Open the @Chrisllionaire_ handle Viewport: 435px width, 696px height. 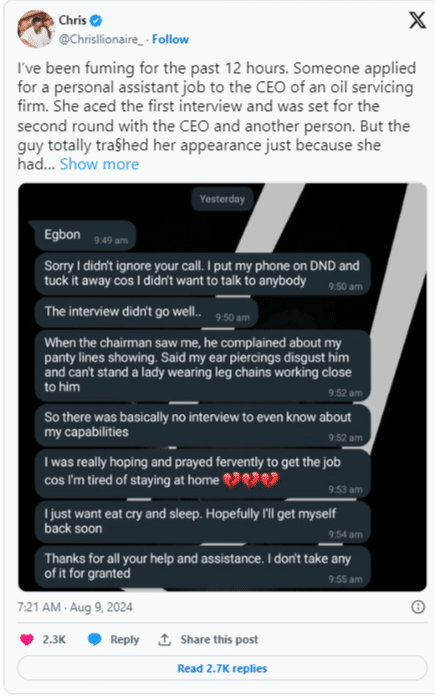pos(101,40)
